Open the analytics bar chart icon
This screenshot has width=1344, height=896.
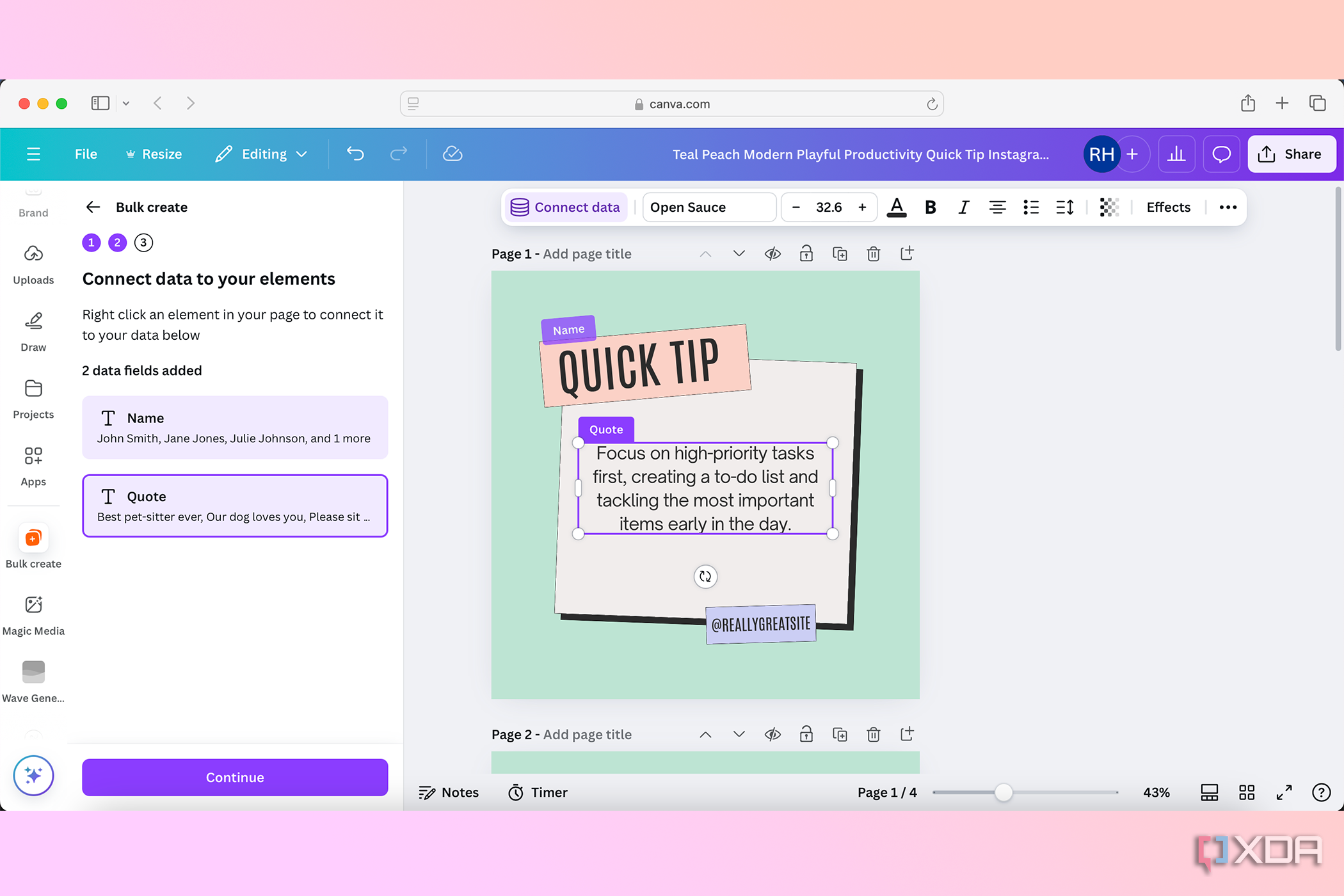tap(1176, 154)
